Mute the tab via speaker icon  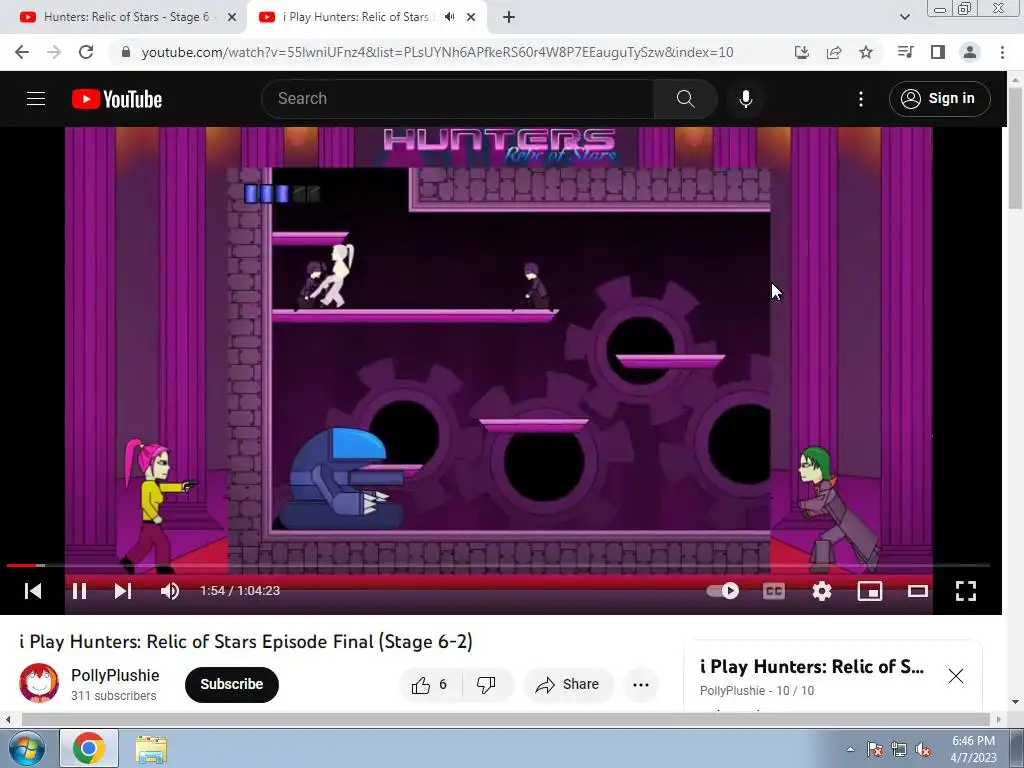449,17
